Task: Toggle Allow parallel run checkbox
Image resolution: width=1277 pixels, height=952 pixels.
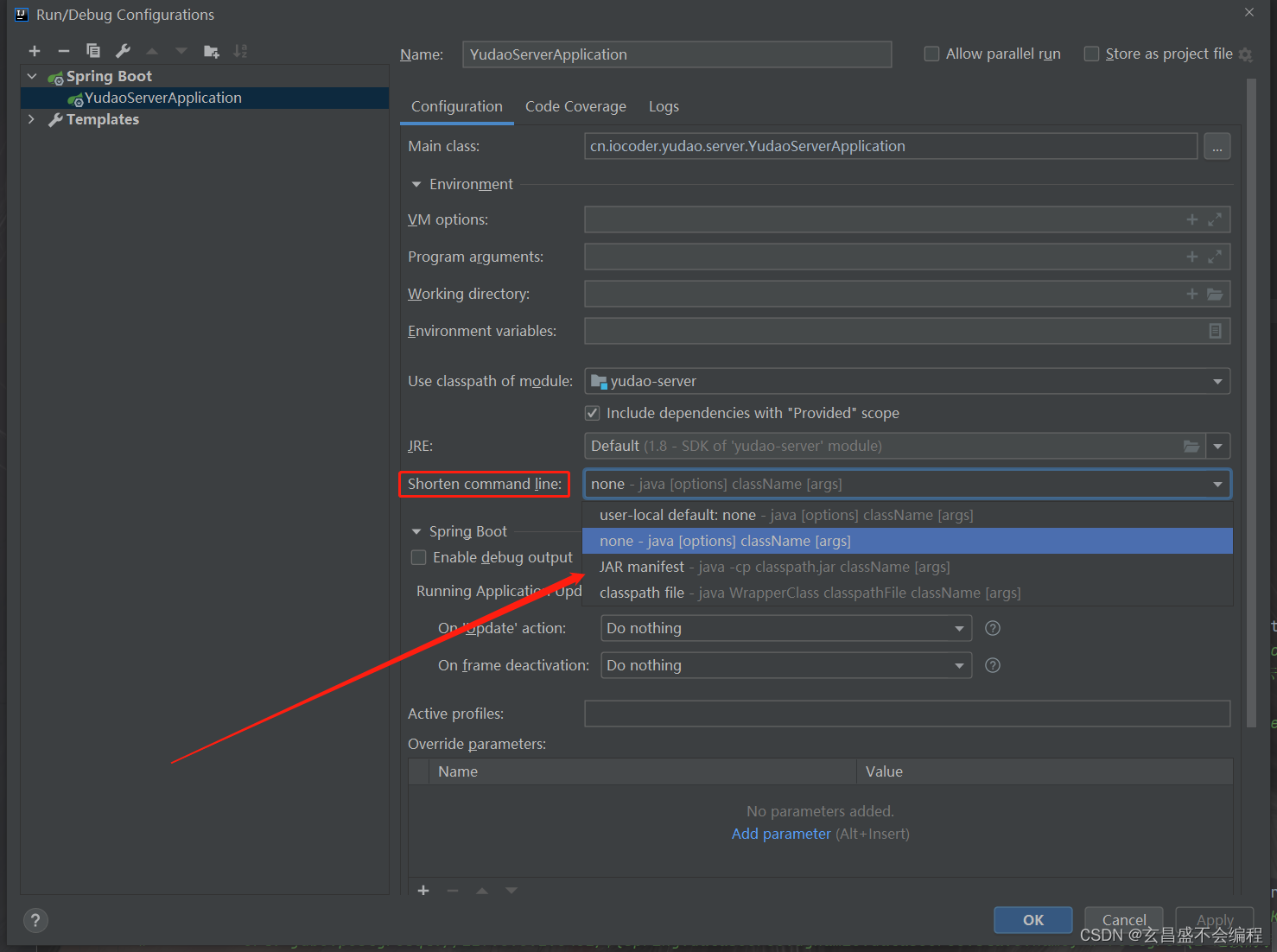Action: tap(931, 54)
